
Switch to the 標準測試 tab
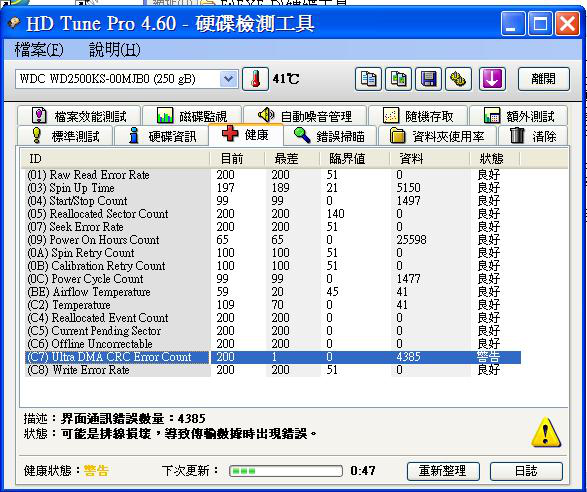click(65, 136)
